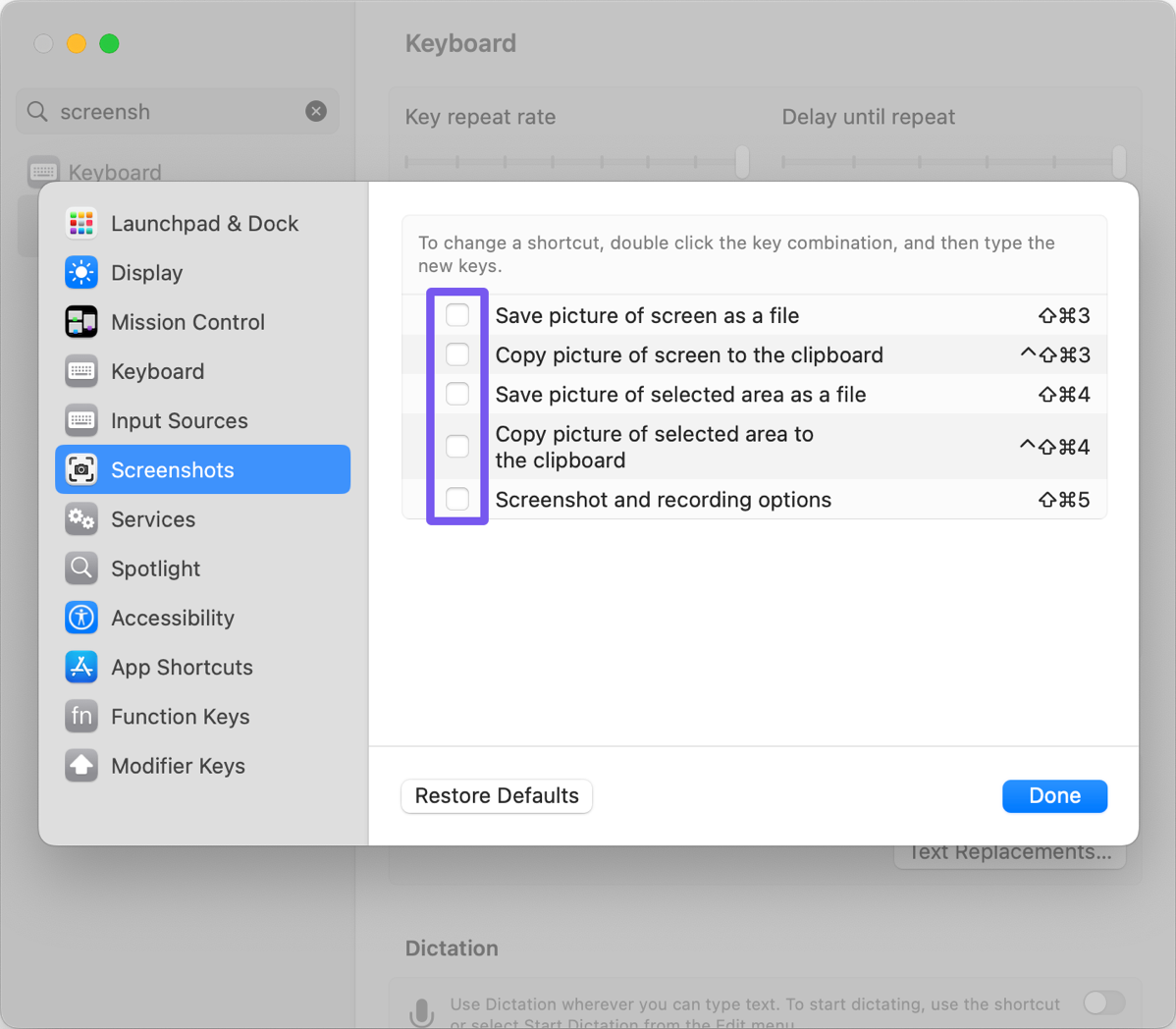Click the Restore Defaults button
1176x1029 pixels.
[497, 796]
